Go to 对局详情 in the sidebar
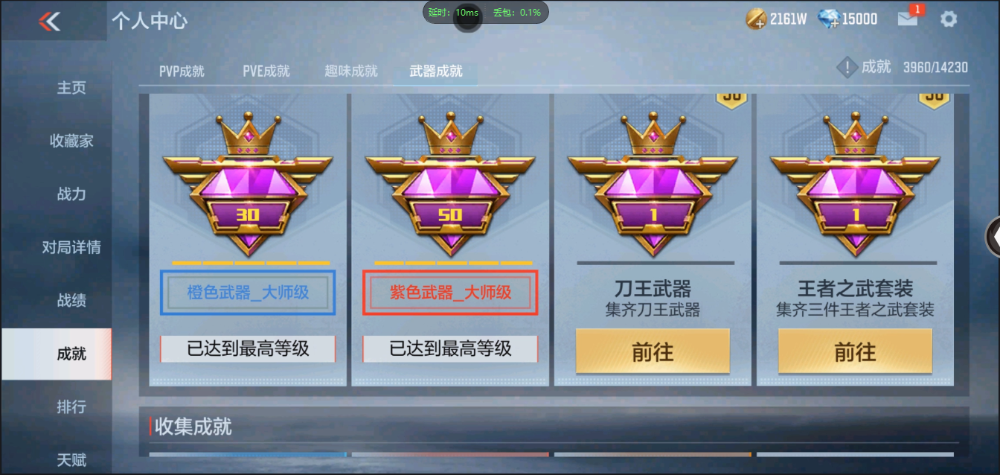 click(71, 247)
